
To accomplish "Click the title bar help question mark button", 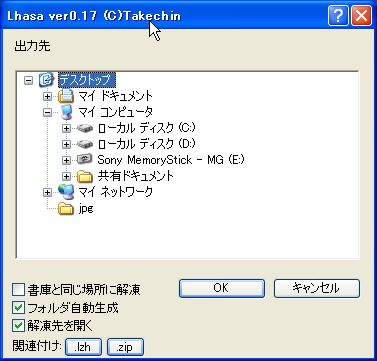I will pyautogui.click(x=338, y=16).
